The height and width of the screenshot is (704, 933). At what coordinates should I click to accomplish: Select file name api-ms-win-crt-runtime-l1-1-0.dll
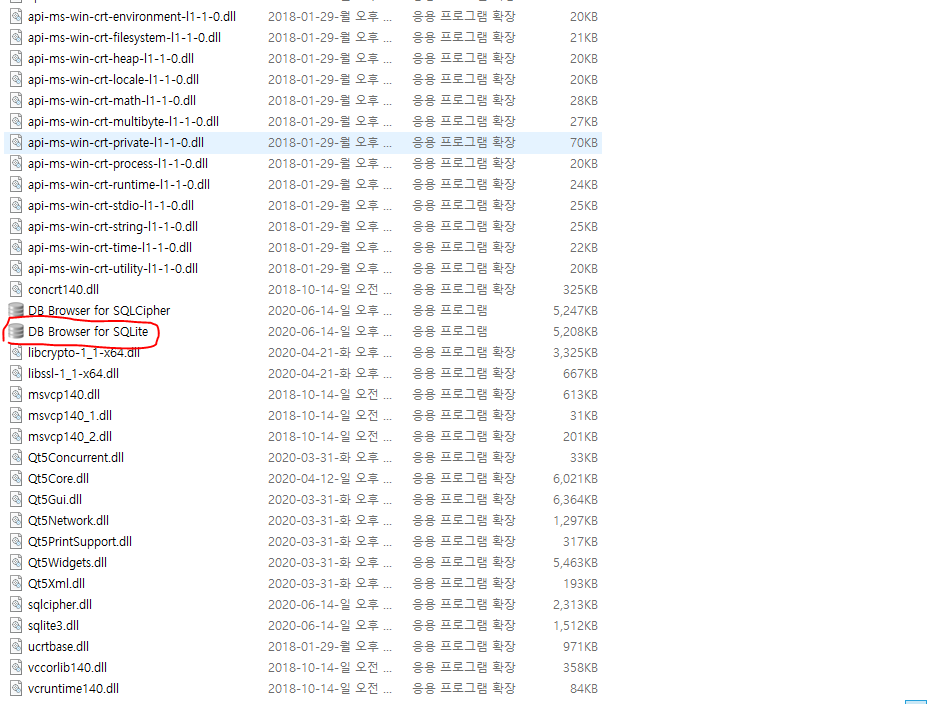[118, 184]
